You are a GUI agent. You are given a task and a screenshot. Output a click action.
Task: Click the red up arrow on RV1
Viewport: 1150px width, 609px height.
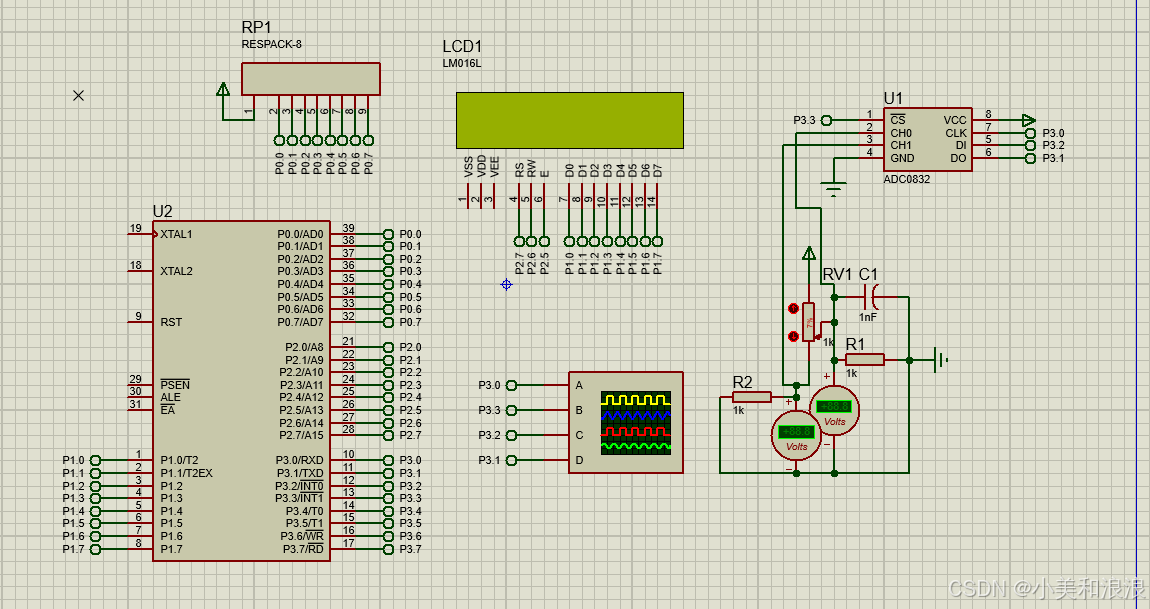click(x=793, y=308)
